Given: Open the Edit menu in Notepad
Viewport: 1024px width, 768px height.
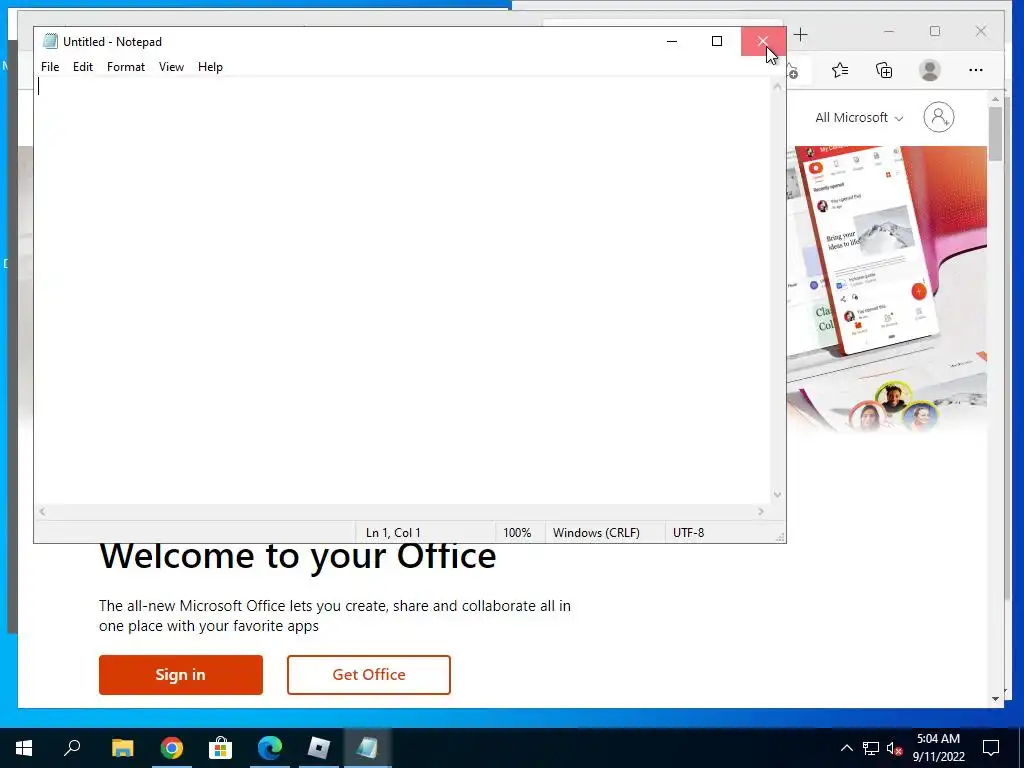Looking at the screenshot, I should coord(83,67).
